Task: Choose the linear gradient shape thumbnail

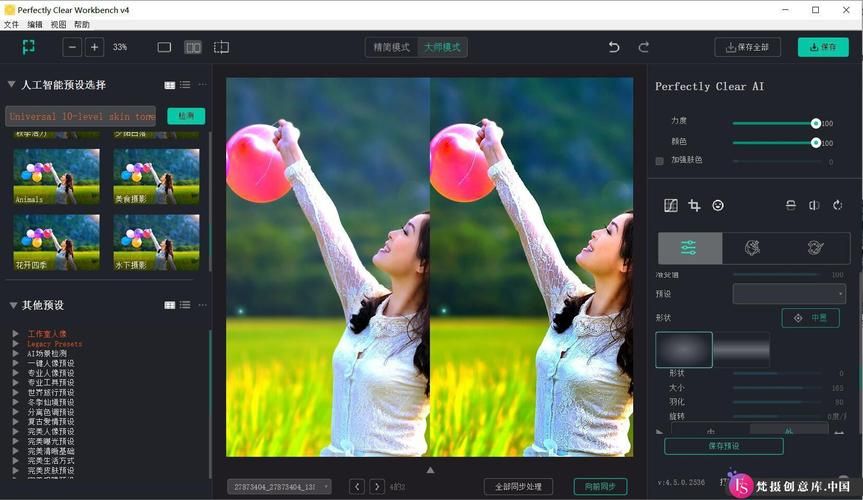Action: (x=741, y=350)
